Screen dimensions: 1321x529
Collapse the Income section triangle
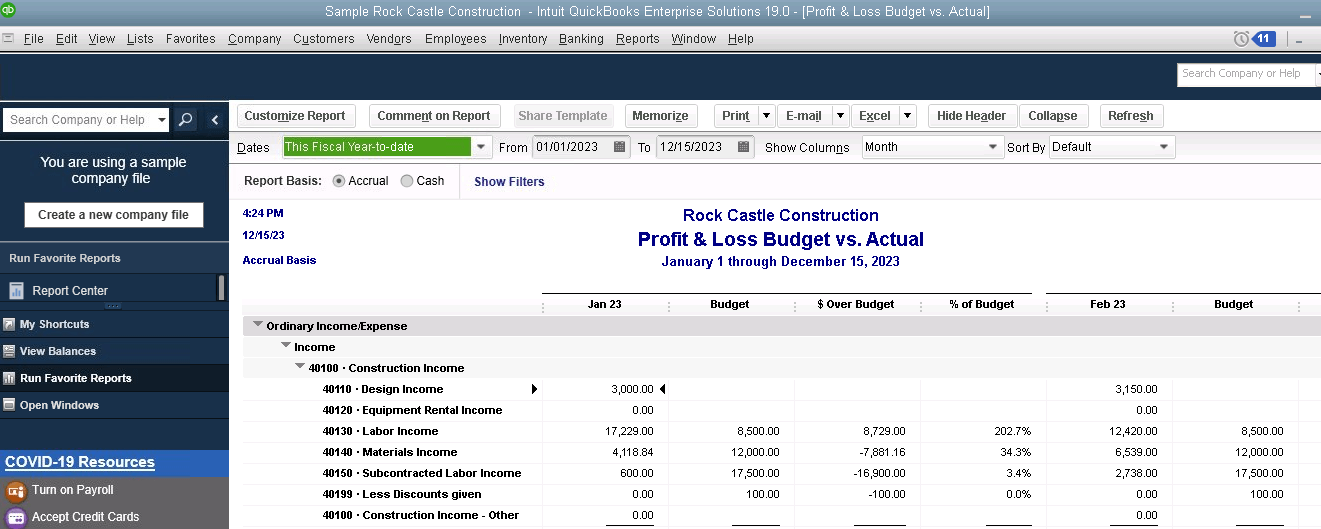(x=286, y=346)
